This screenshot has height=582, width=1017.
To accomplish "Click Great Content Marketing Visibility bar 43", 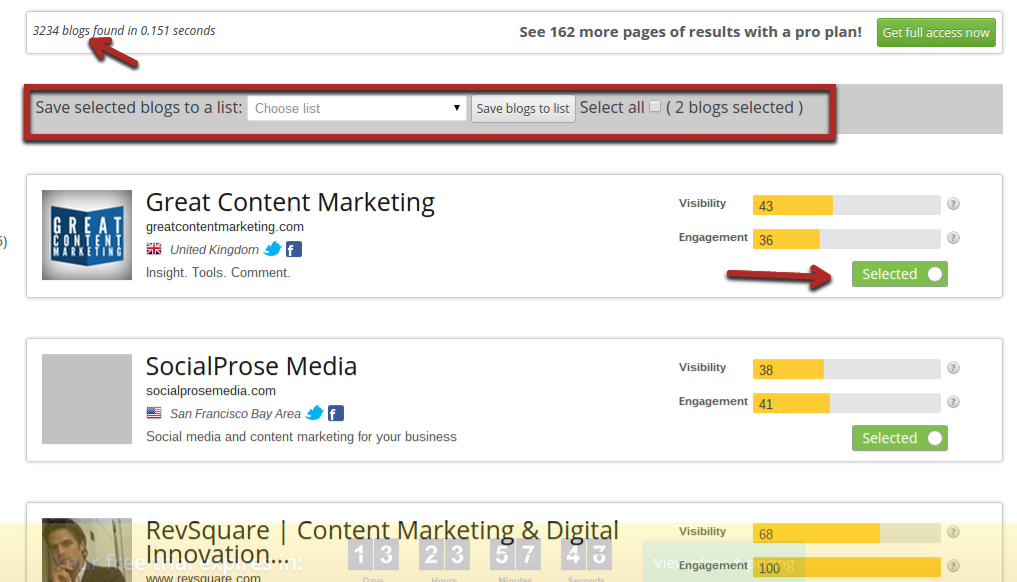I will point(846,205).
